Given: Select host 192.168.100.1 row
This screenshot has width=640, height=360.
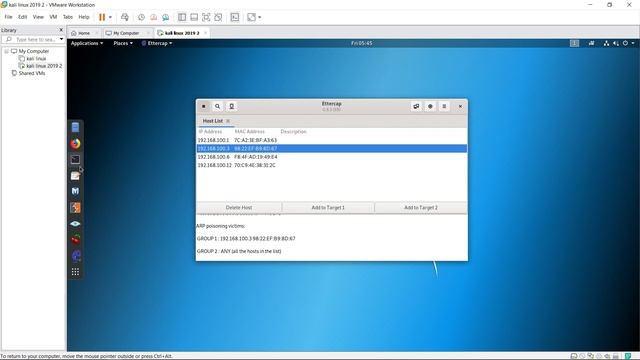Looking at the screenshot, I should click(331, 140).
